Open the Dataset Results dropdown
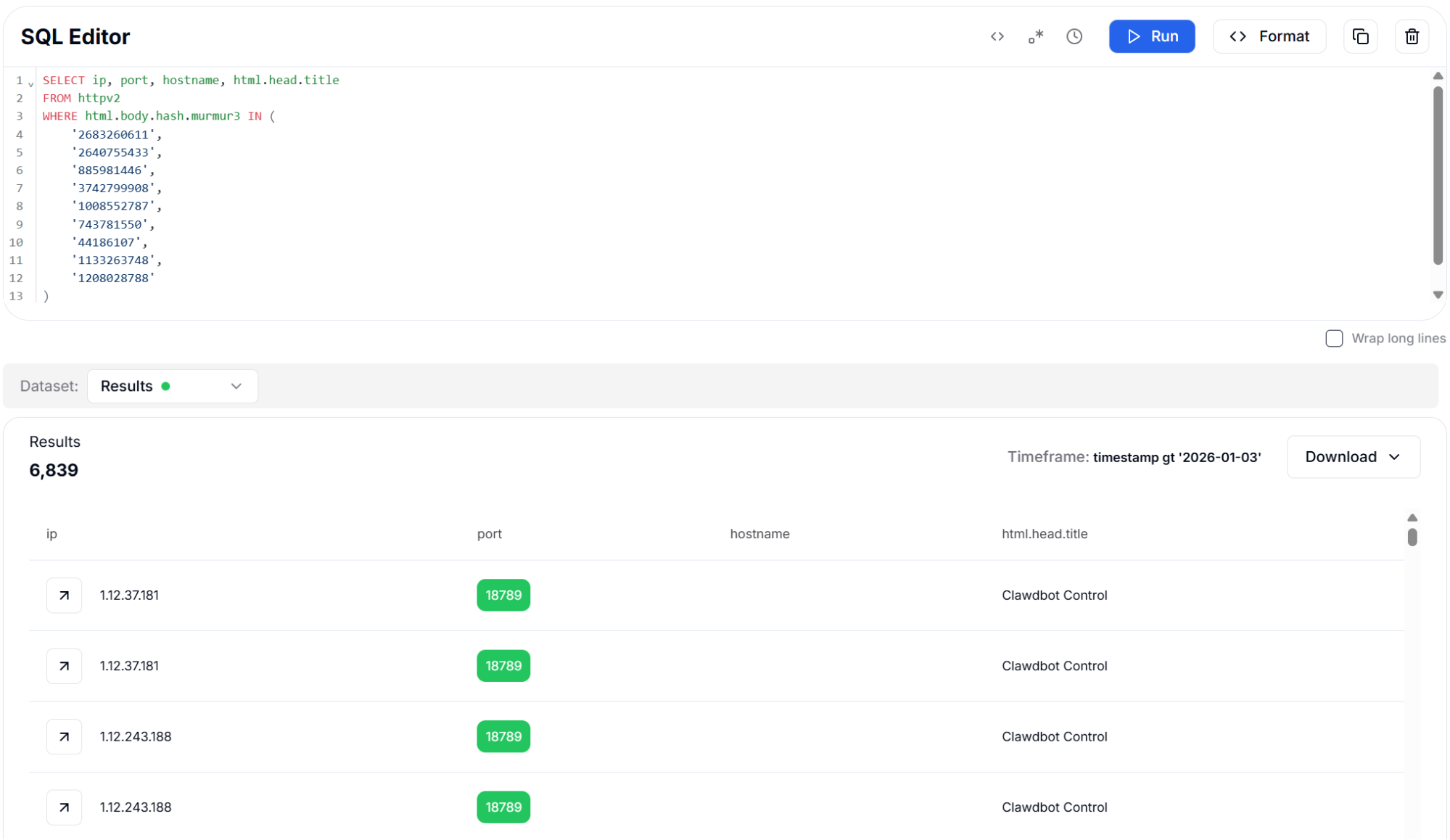Viewport: 1450px width, 840px height. (172, 386)
